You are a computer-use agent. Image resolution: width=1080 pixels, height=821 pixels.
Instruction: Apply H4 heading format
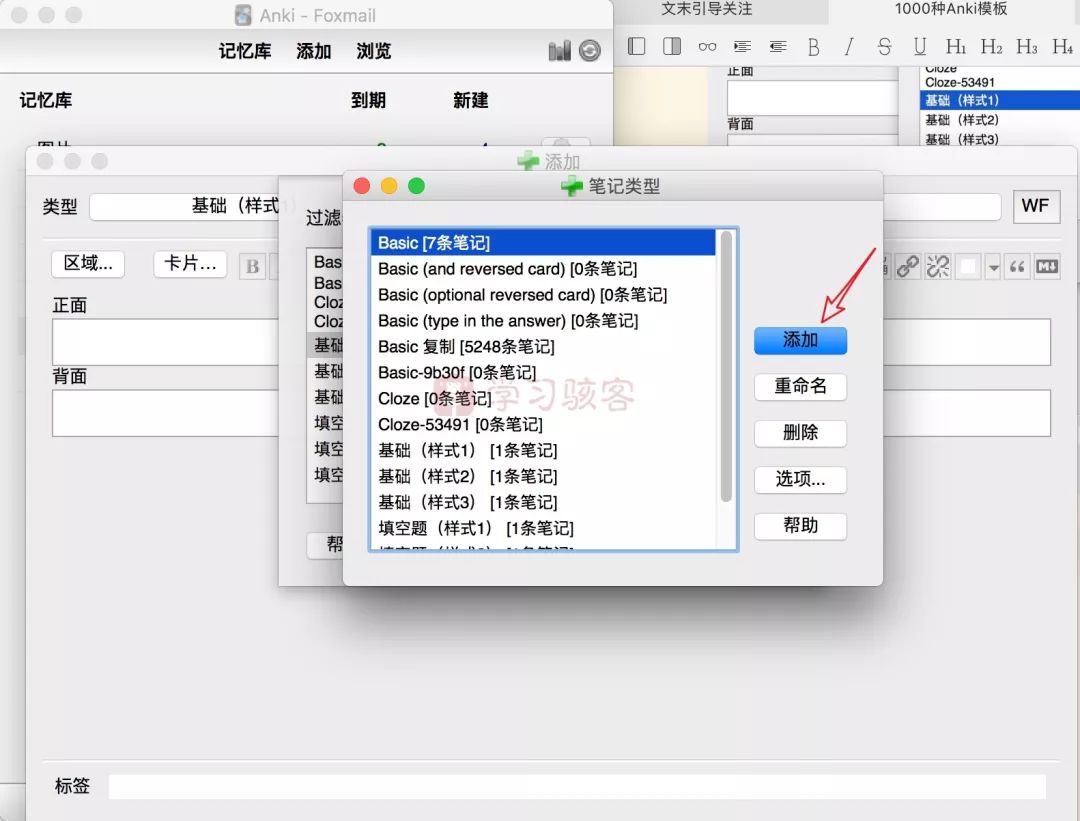tap(1063, 47)
